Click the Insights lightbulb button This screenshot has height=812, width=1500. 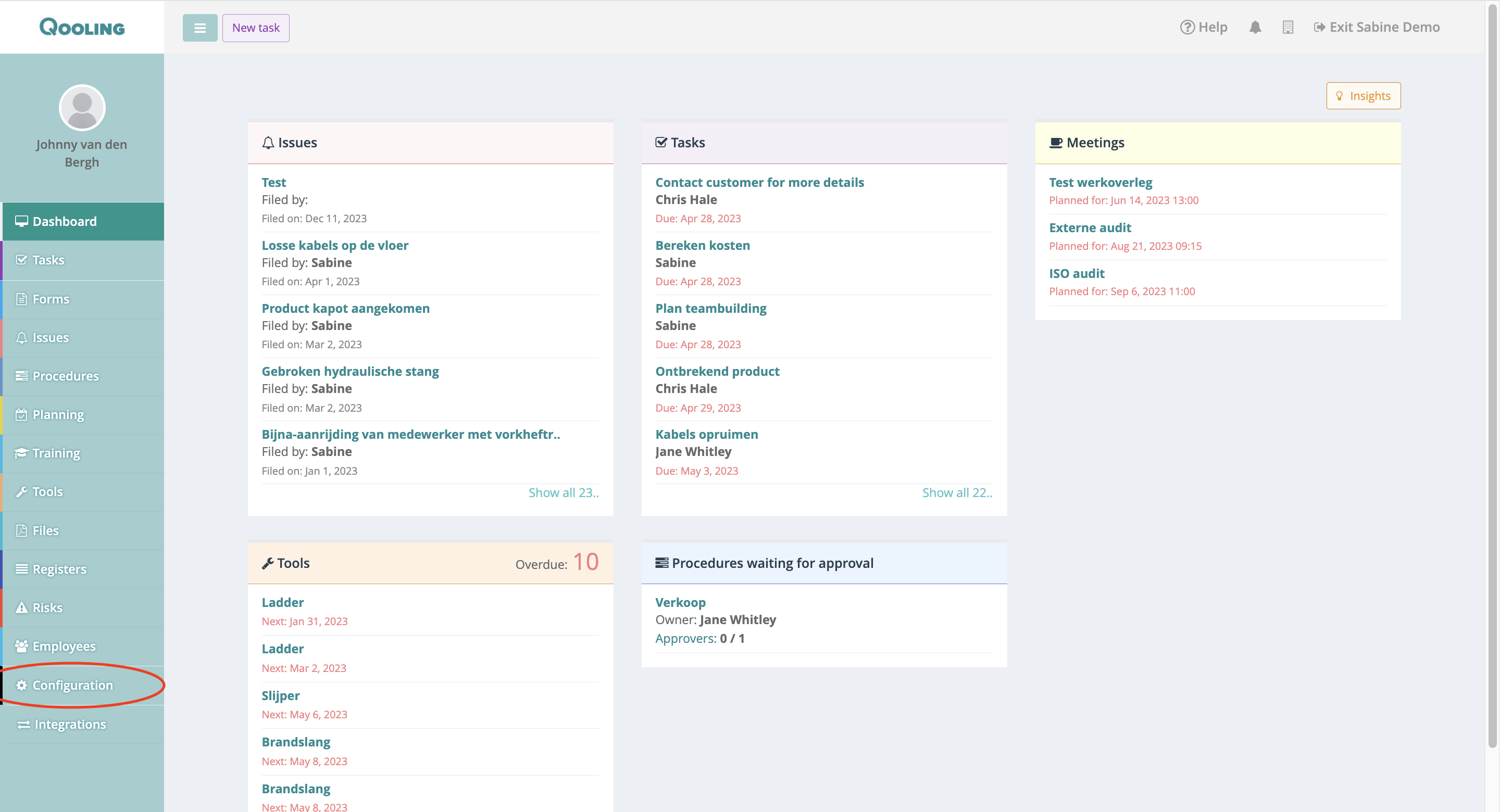1362,95
